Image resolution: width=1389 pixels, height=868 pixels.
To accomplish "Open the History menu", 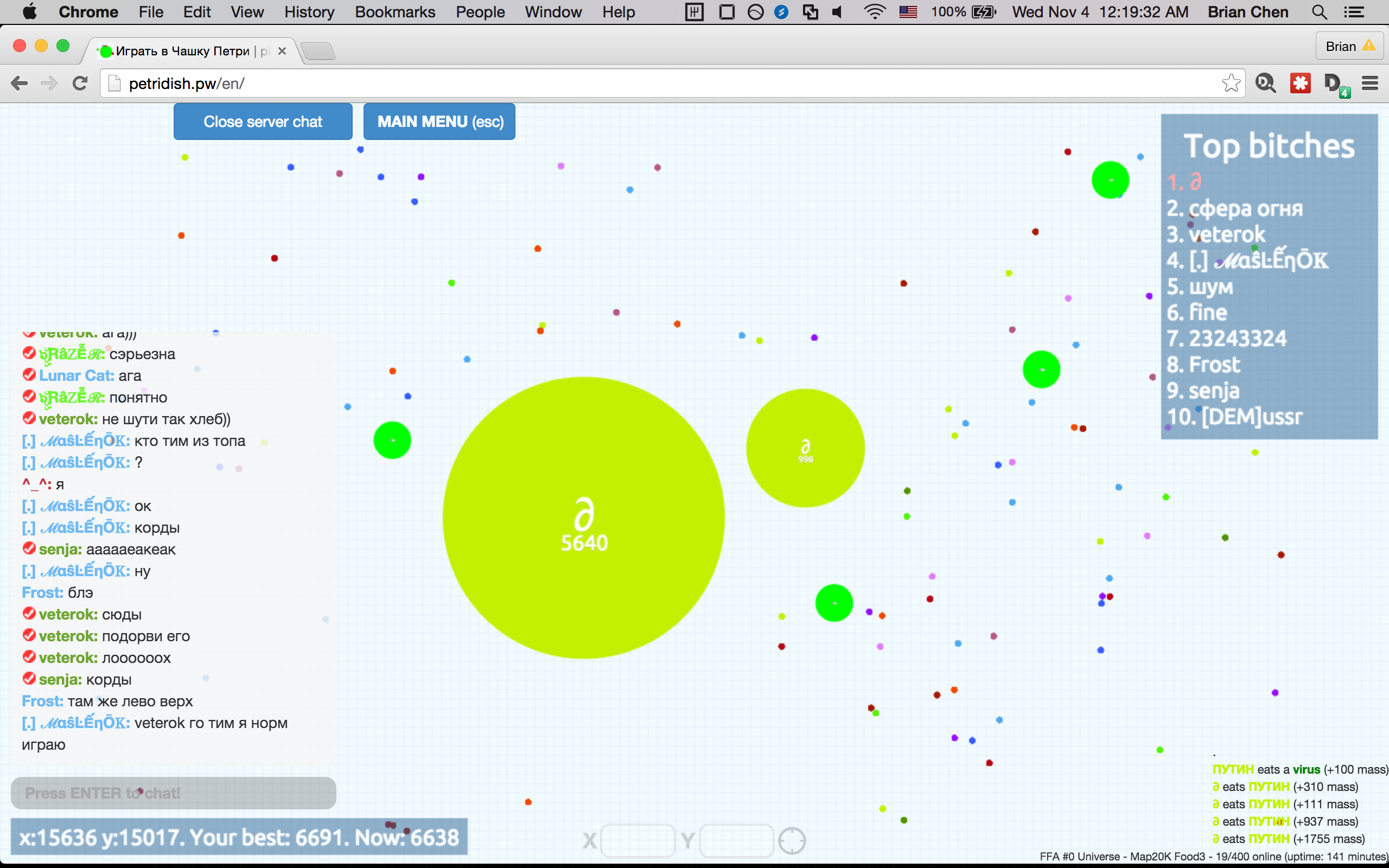I will [309, 12].
